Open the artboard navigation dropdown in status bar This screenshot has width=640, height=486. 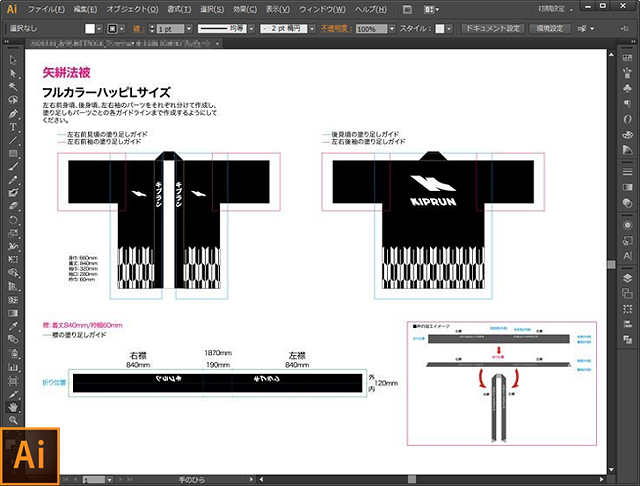(x=109, y=480)
